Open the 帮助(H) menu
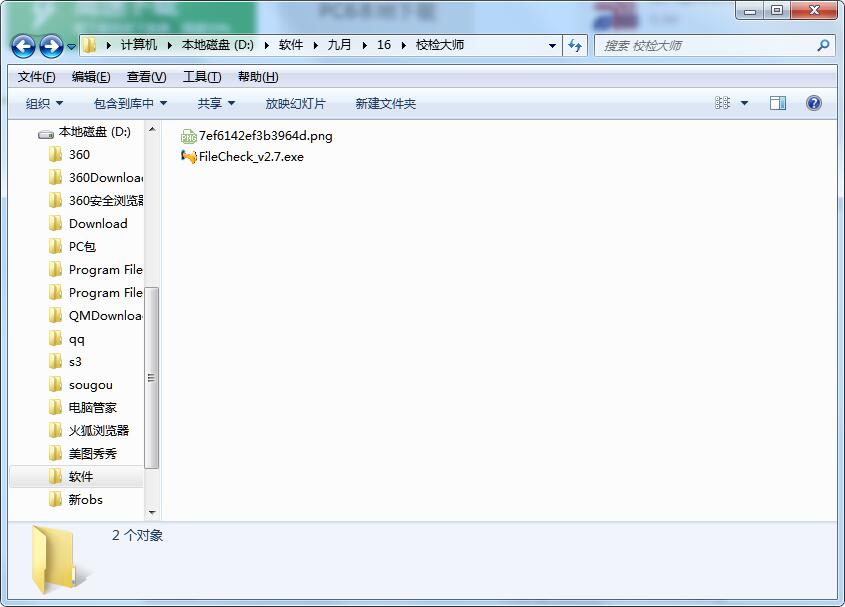This screenshot has width=845, height=607. point(258,77)
